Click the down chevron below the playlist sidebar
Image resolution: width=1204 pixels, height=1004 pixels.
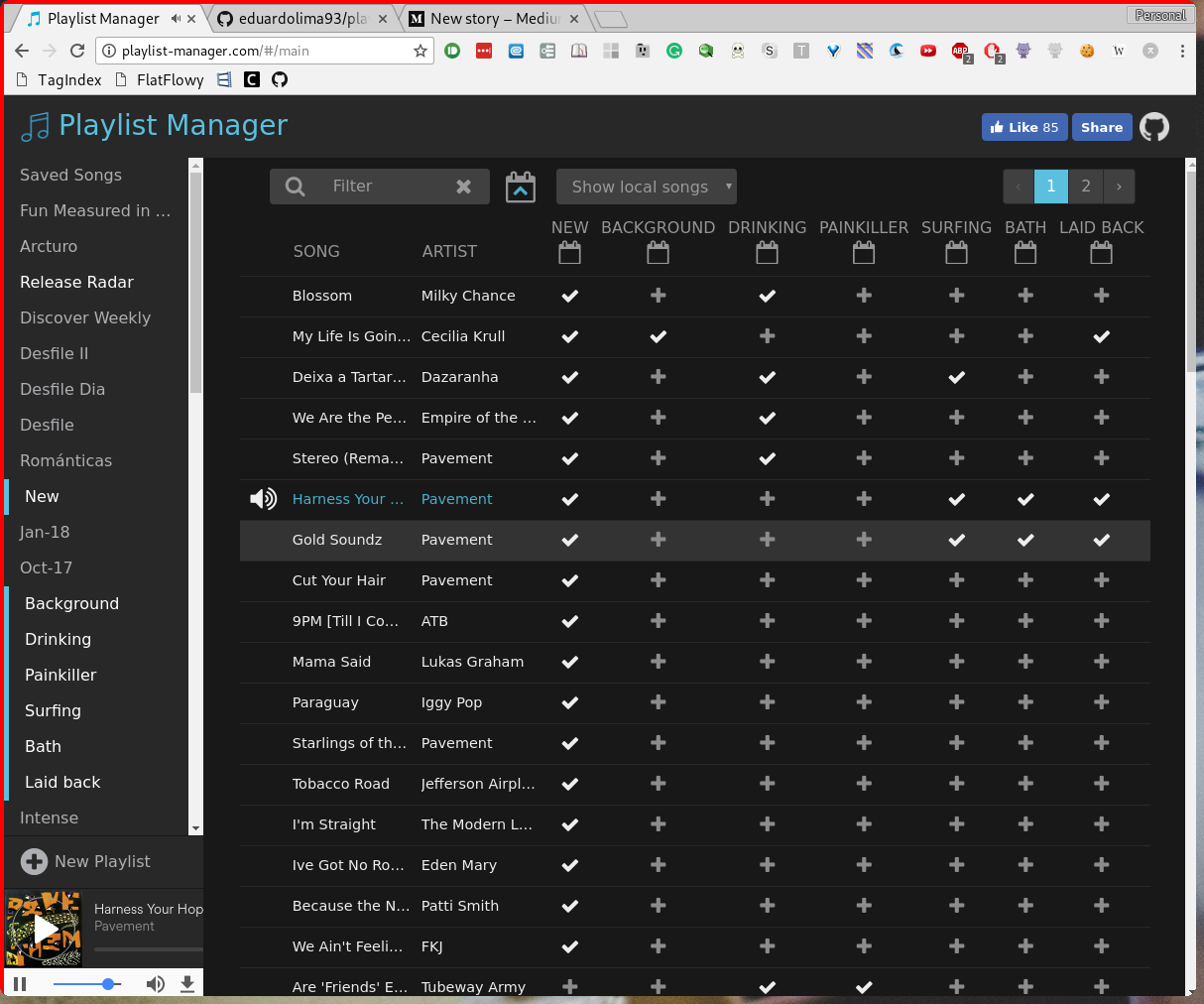coord(195,828)
